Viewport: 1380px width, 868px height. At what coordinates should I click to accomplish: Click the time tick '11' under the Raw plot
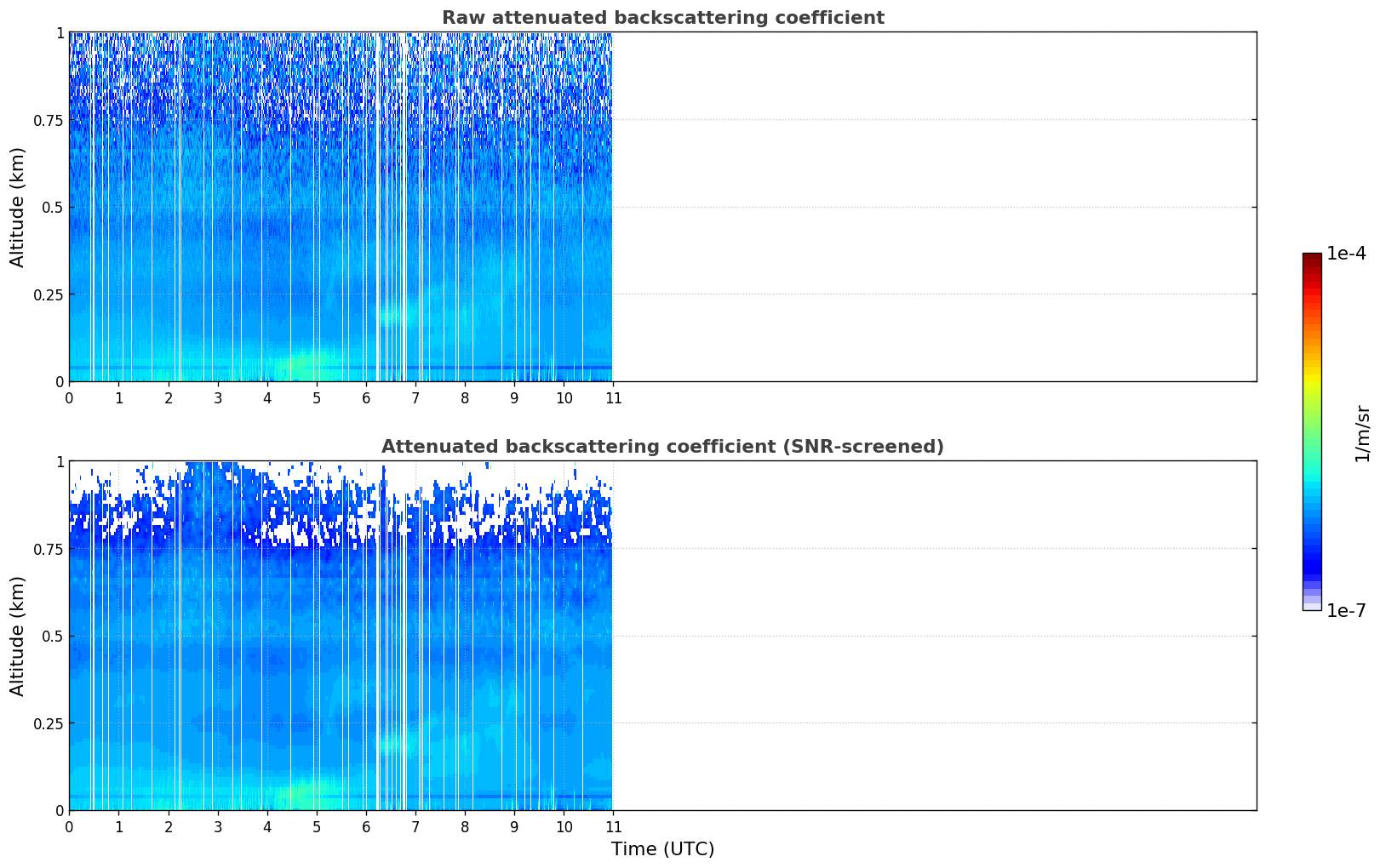[x=613, y=397]
